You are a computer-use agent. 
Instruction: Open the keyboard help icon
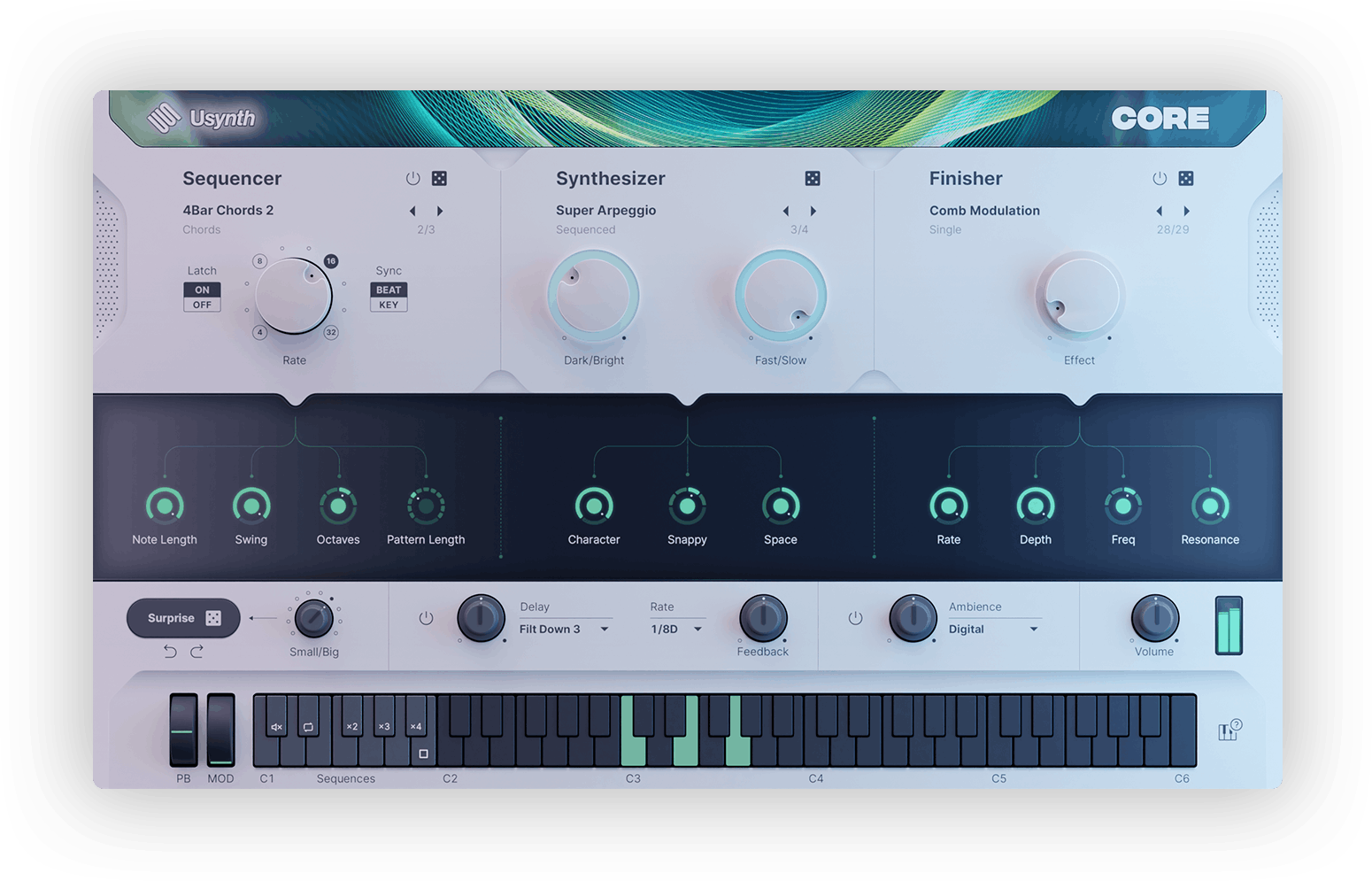1229,730
